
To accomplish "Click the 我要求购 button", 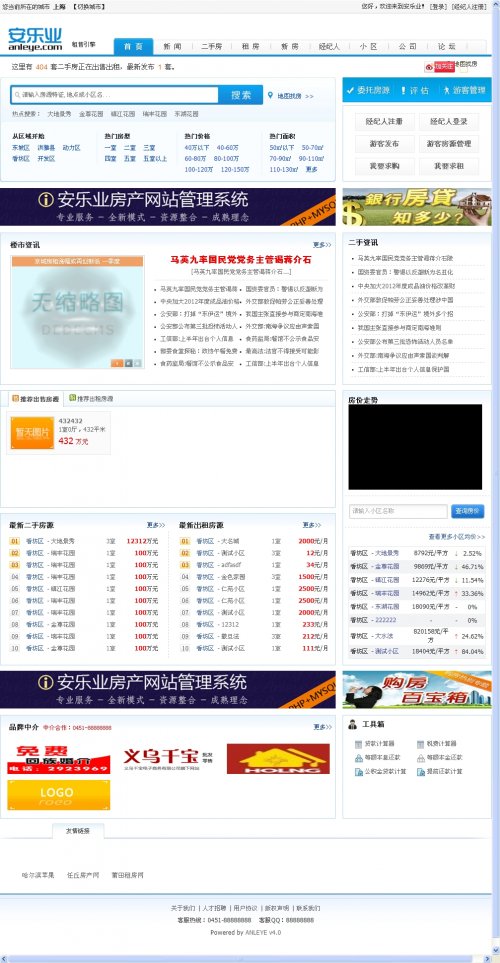I will pos(385,166).
